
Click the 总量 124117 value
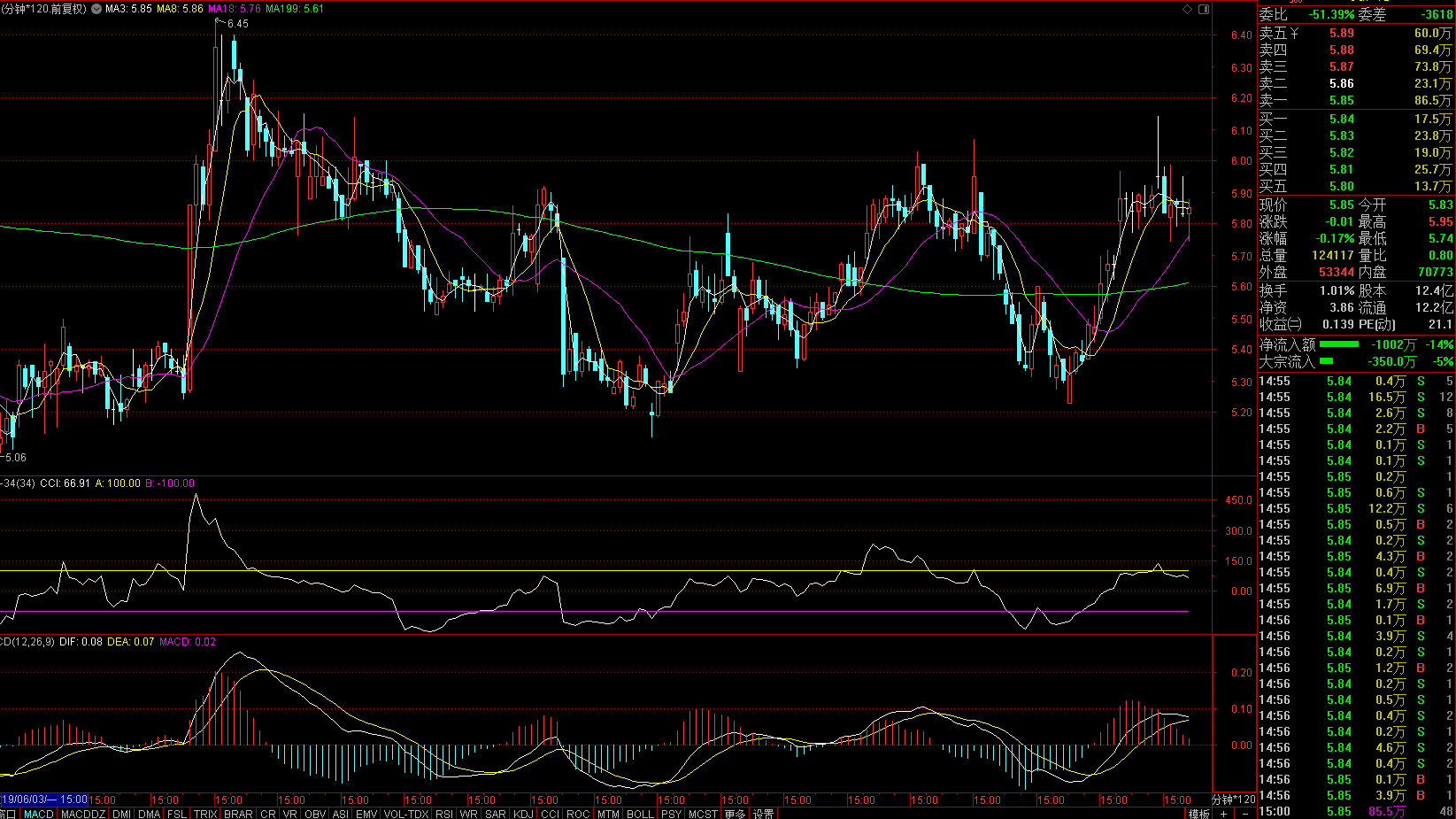pos(1333,256)
